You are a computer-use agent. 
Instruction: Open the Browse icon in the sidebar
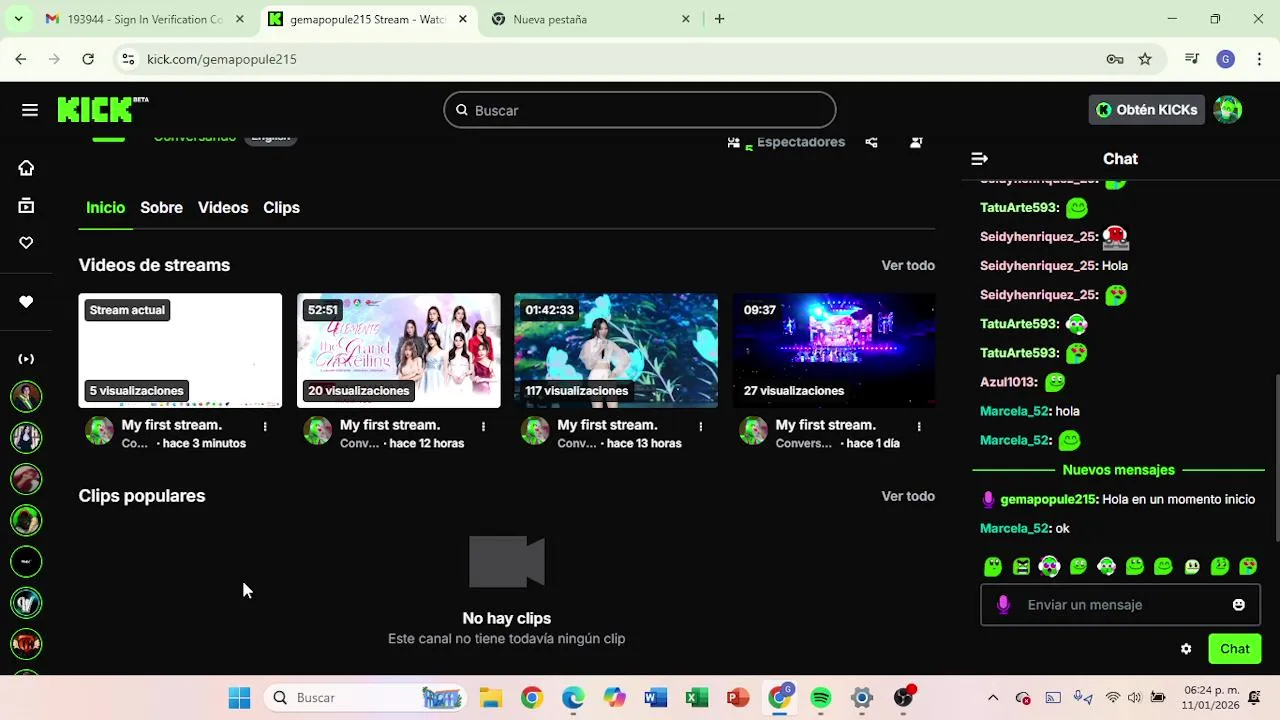[x=26, y=206]
